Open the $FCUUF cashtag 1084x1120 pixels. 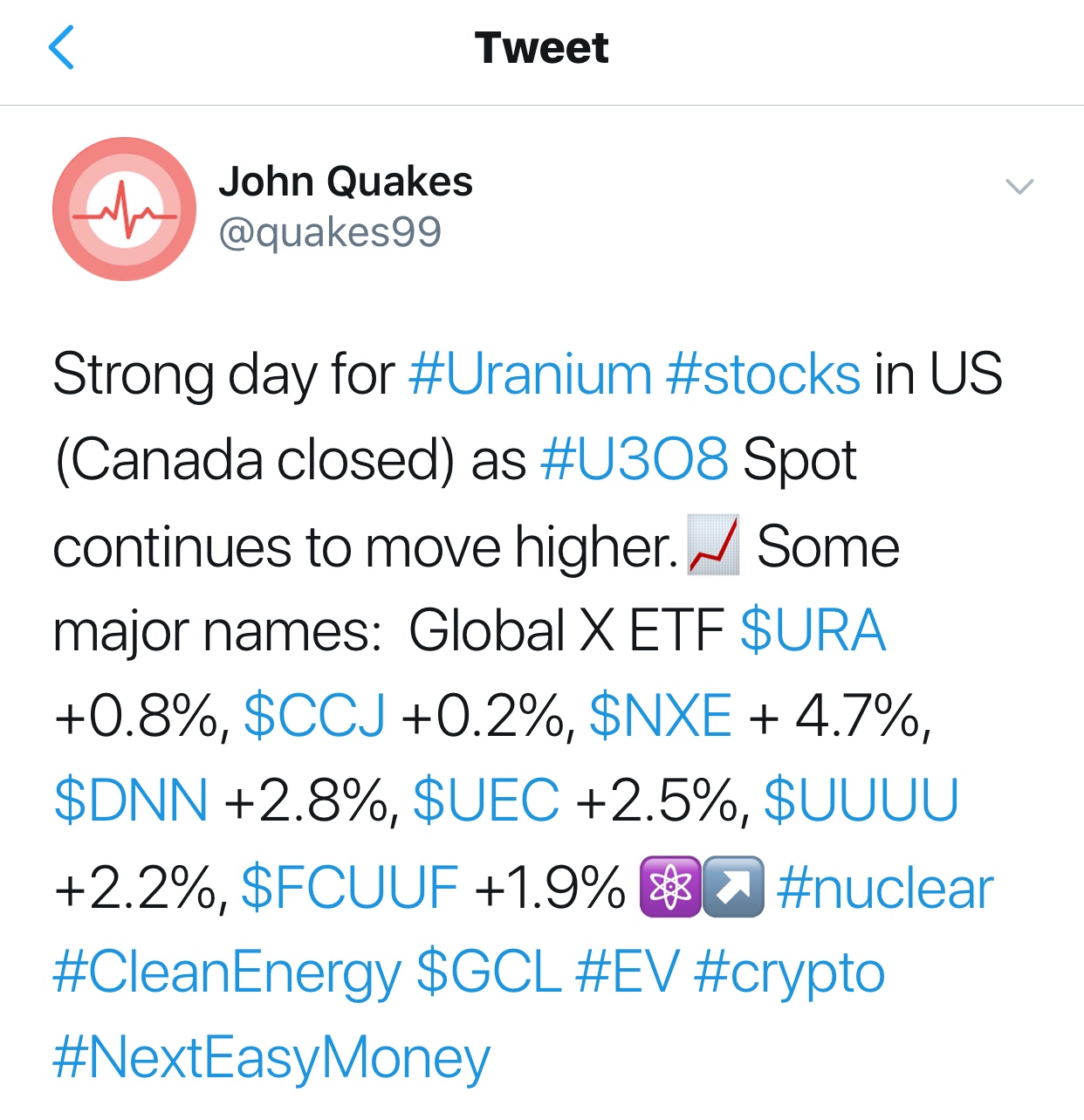click(350, 887)
